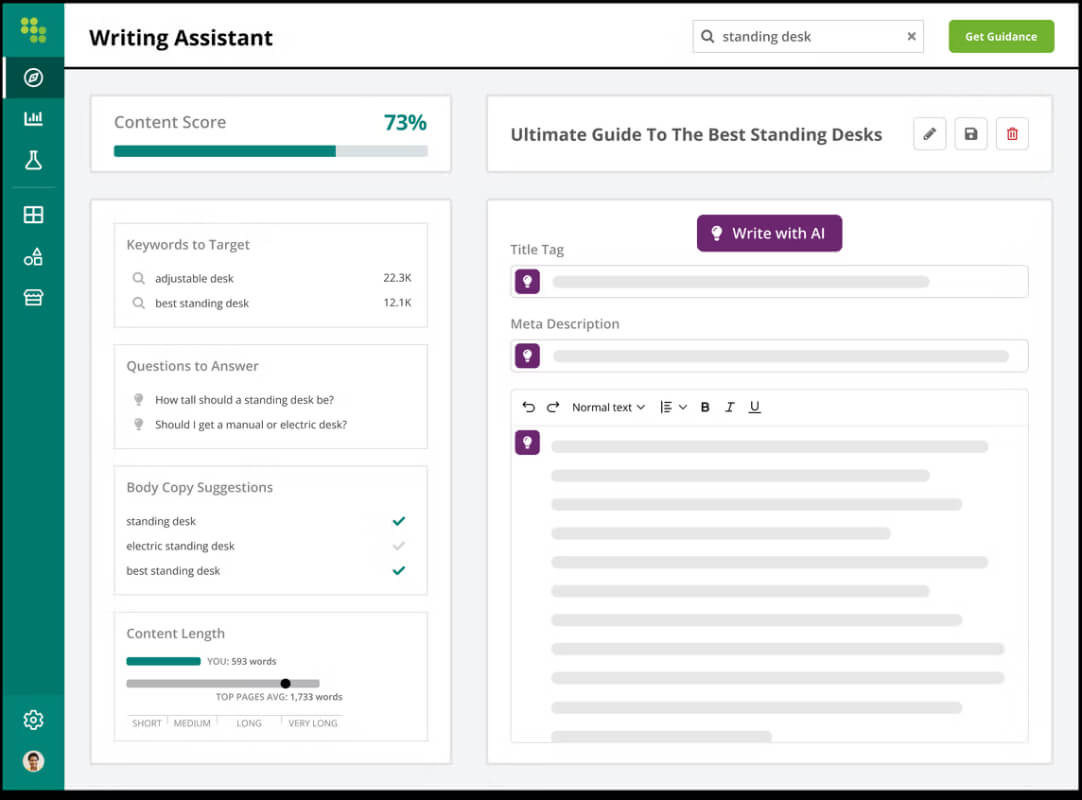The image size is (1082, 800).
Task: Apply bold formatting in editor toolbar
Action: coord(705,407)
